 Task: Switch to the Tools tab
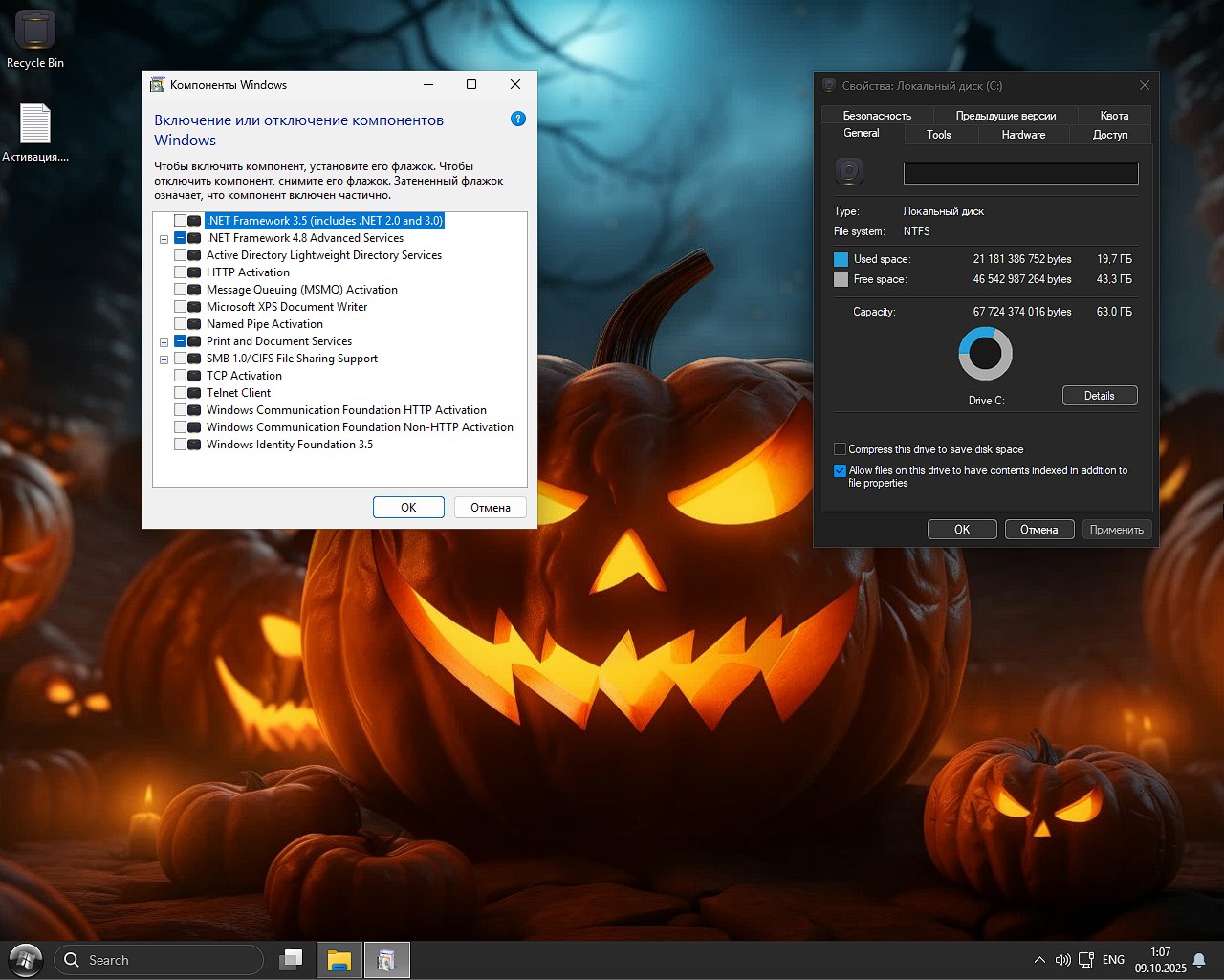[938, 135]
